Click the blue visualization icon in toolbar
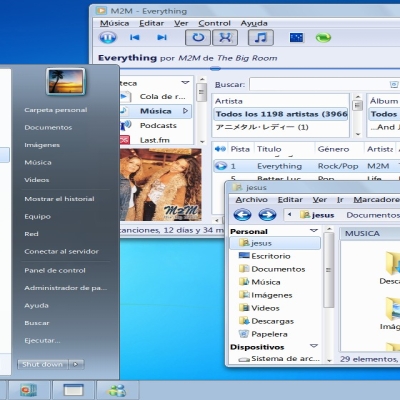This screenshot has width=400, height=400. click(296, 37)
